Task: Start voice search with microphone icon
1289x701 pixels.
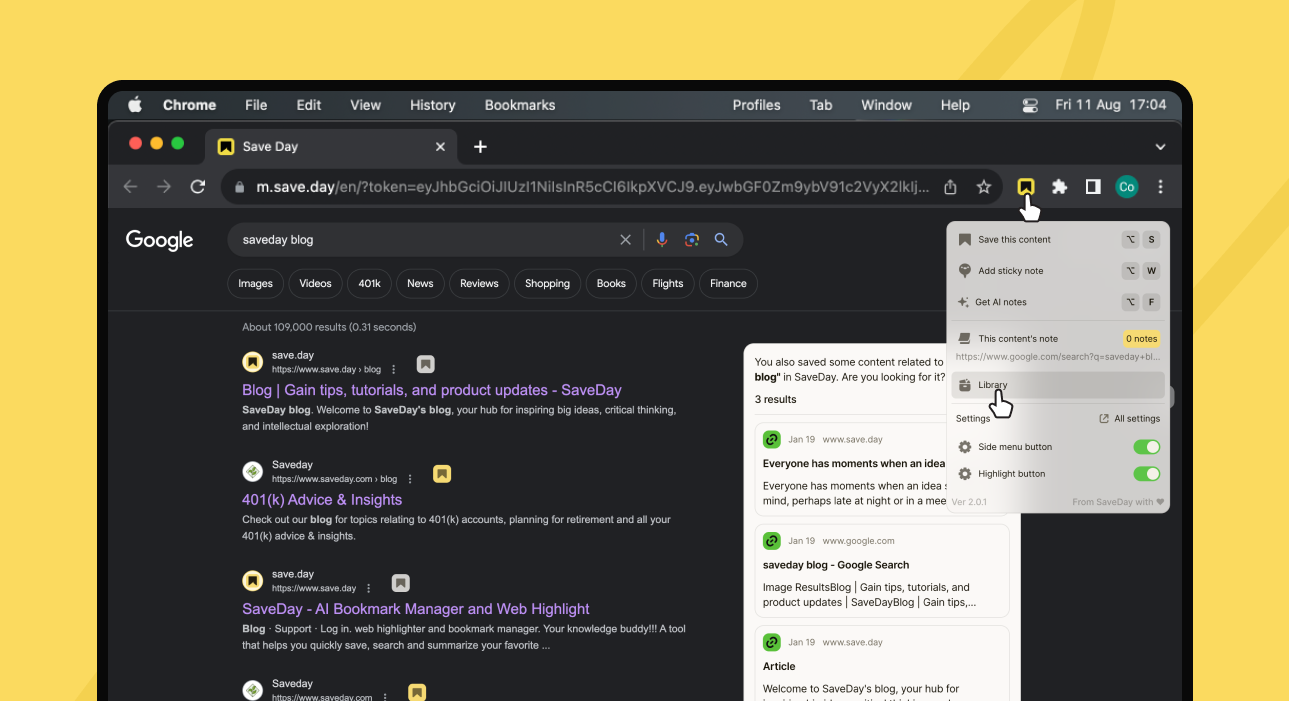Action: coord(661,240)
